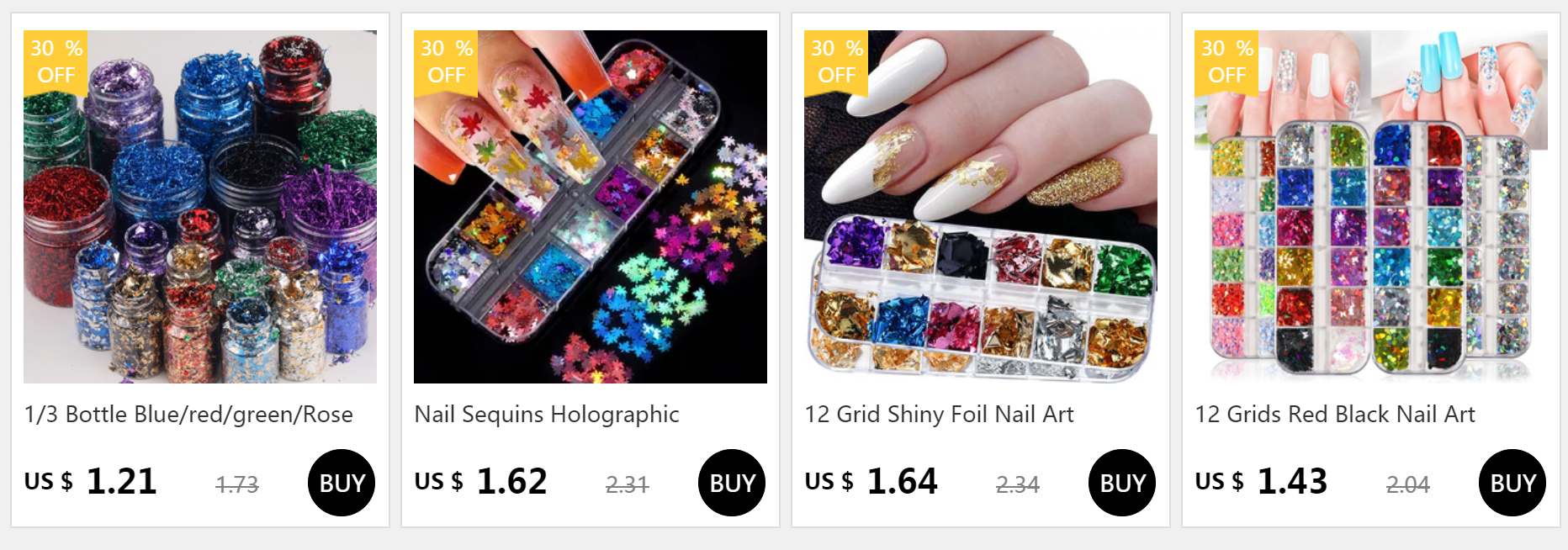Click the 30% OFF badge on 12 grids cases

point(1227,62)
